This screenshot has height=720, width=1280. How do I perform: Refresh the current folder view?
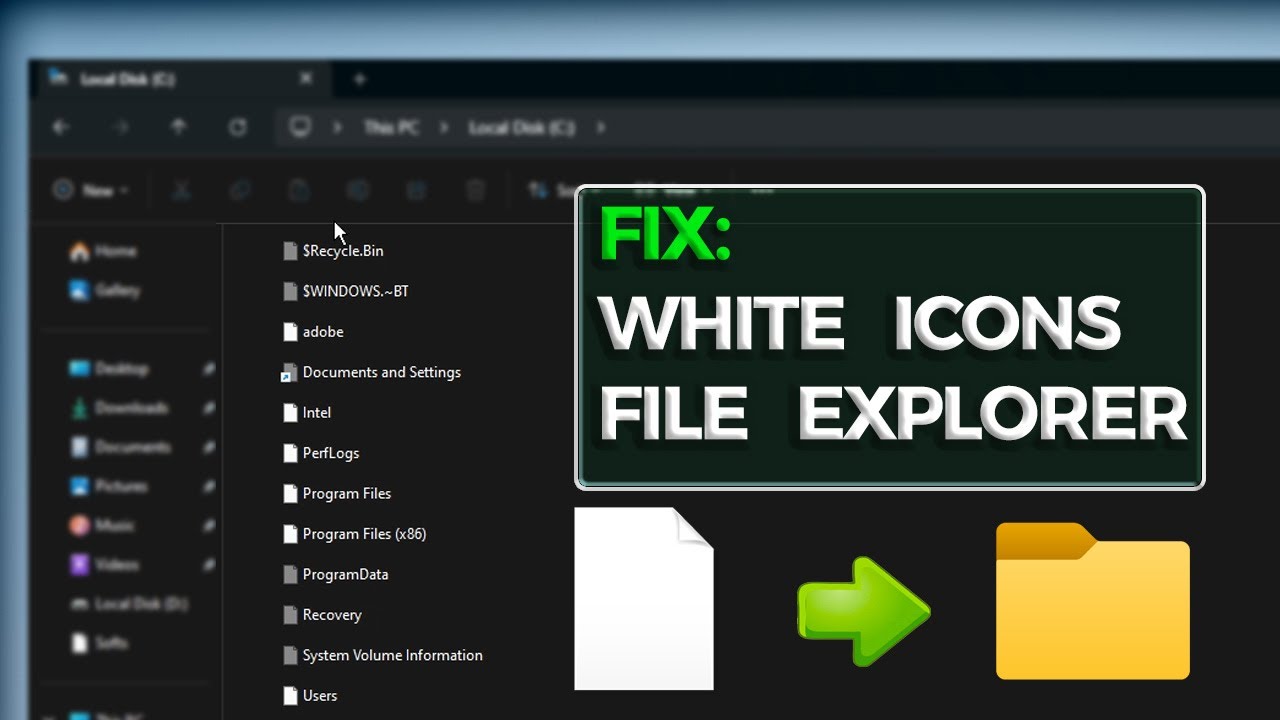click(x=237, y=127)
